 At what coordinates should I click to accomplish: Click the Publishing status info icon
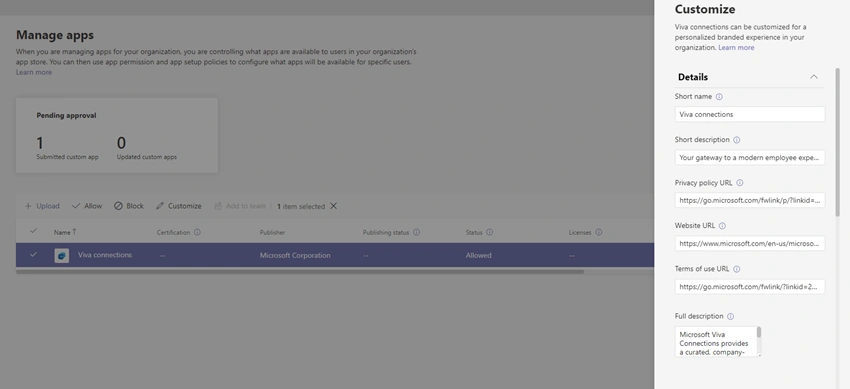416,232
